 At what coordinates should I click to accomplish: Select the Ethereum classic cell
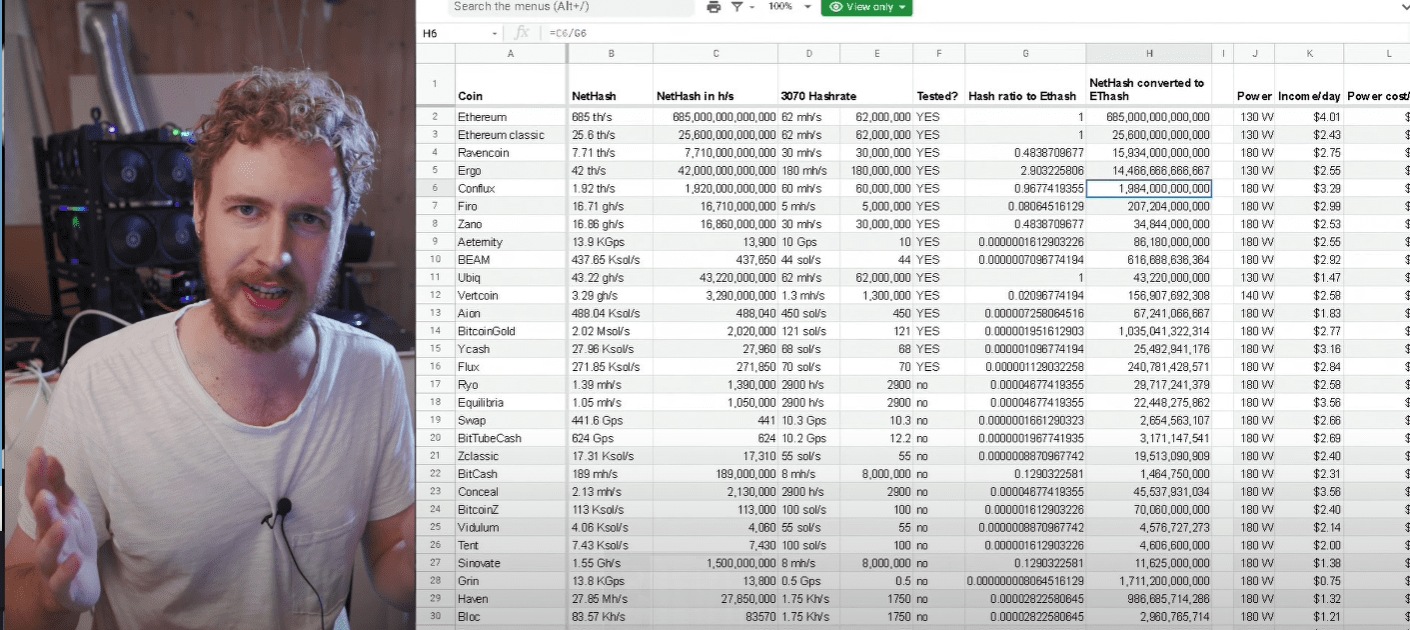tap(511, 135)
